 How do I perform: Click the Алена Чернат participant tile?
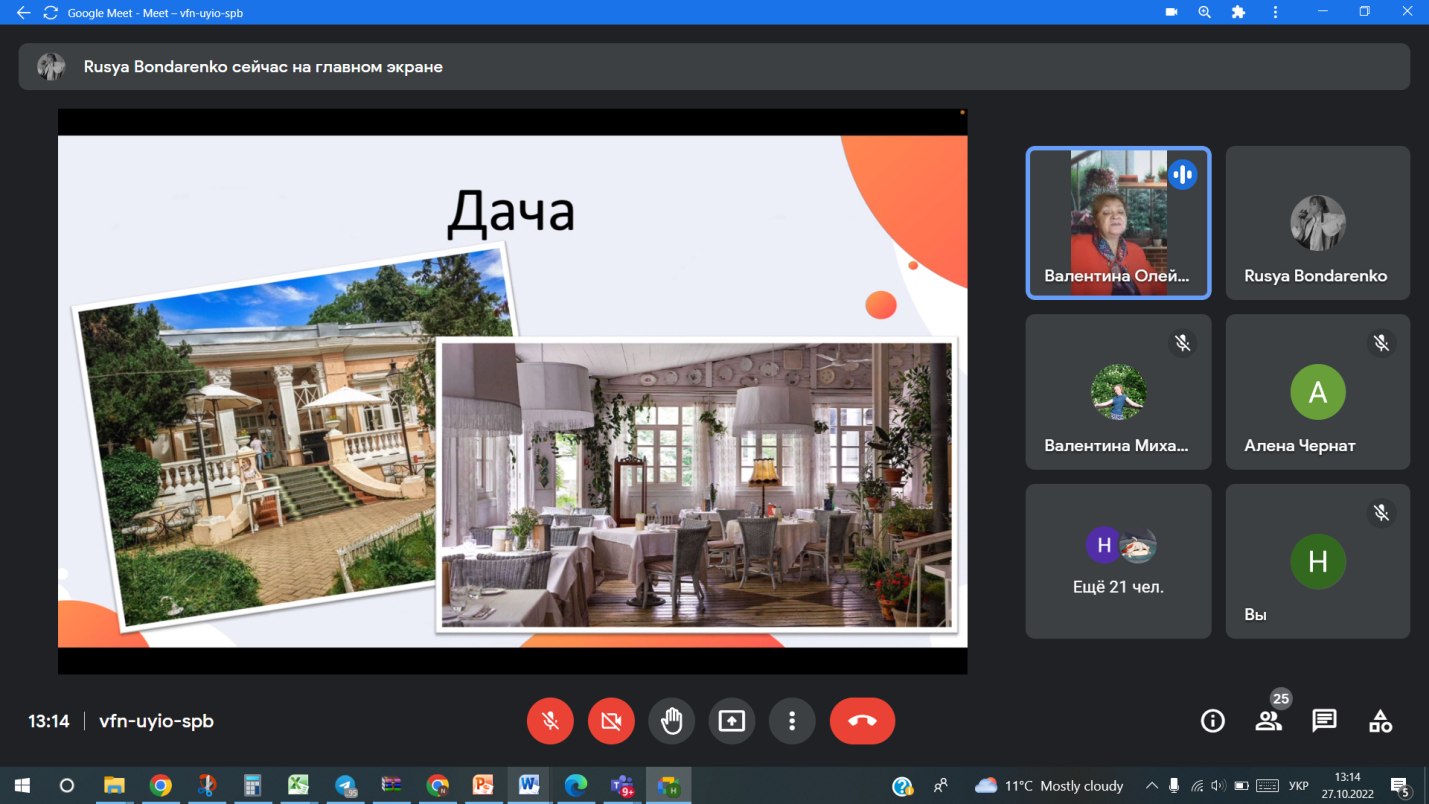coord(1317,392)
